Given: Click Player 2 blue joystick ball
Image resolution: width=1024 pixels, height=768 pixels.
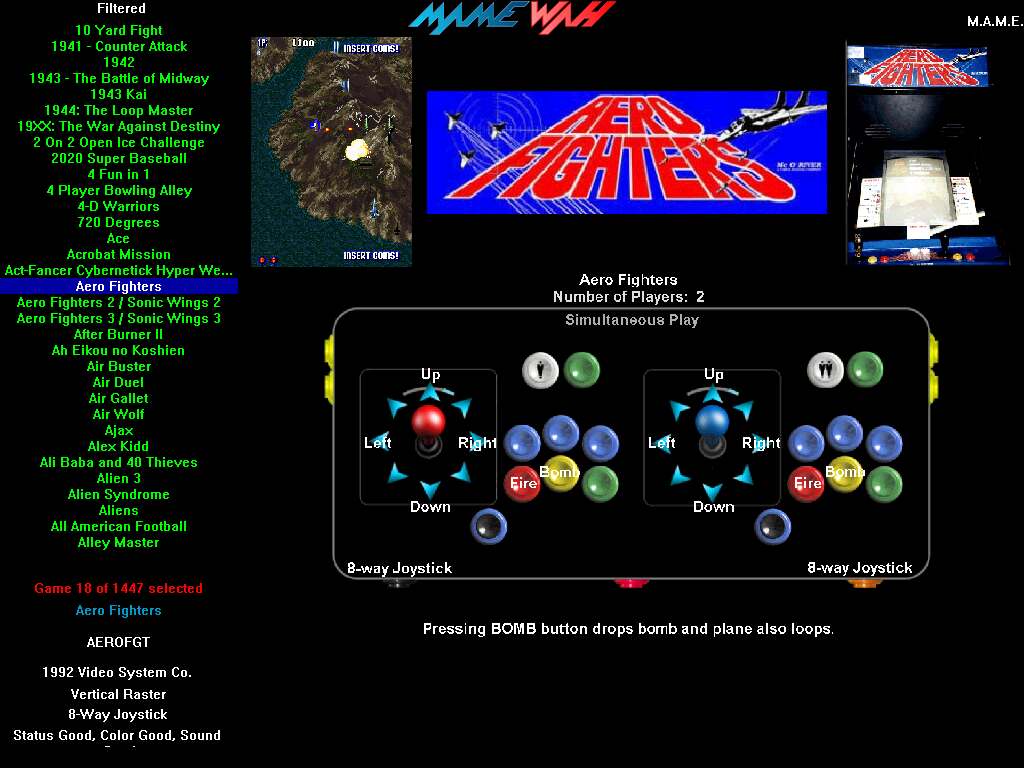Looking at the screenshot, I should coord(712,419).
